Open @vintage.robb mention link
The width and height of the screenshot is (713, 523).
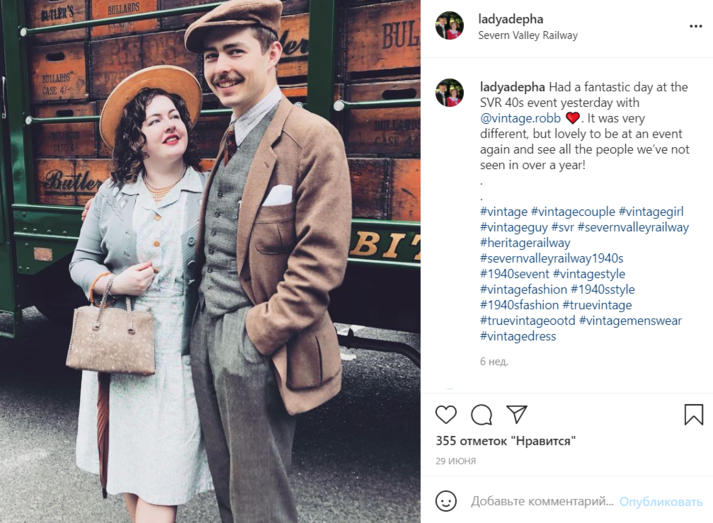520,118
